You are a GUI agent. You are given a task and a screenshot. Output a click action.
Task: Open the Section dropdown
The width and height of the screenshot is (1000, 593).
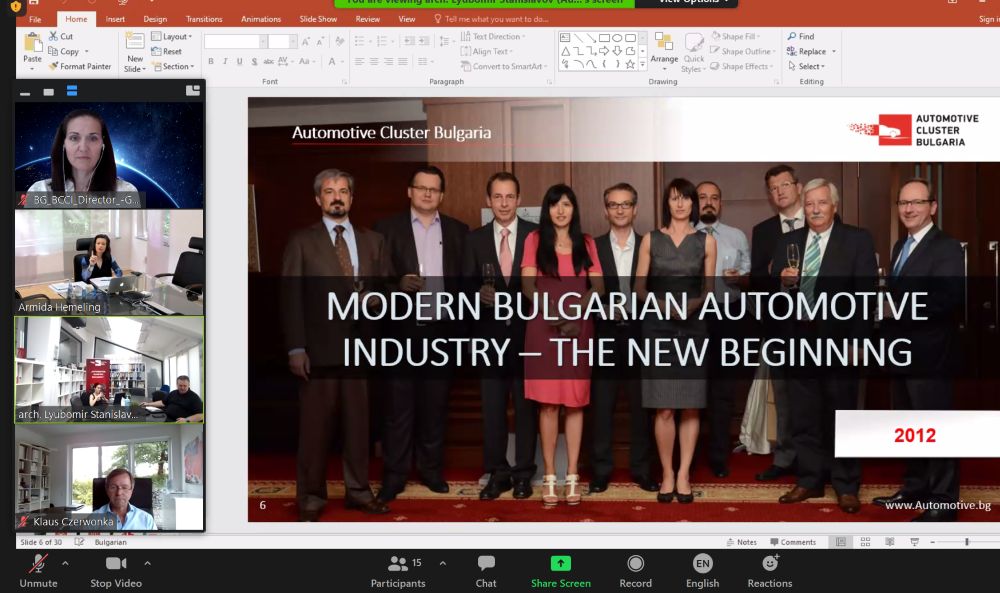coord(173,66)
